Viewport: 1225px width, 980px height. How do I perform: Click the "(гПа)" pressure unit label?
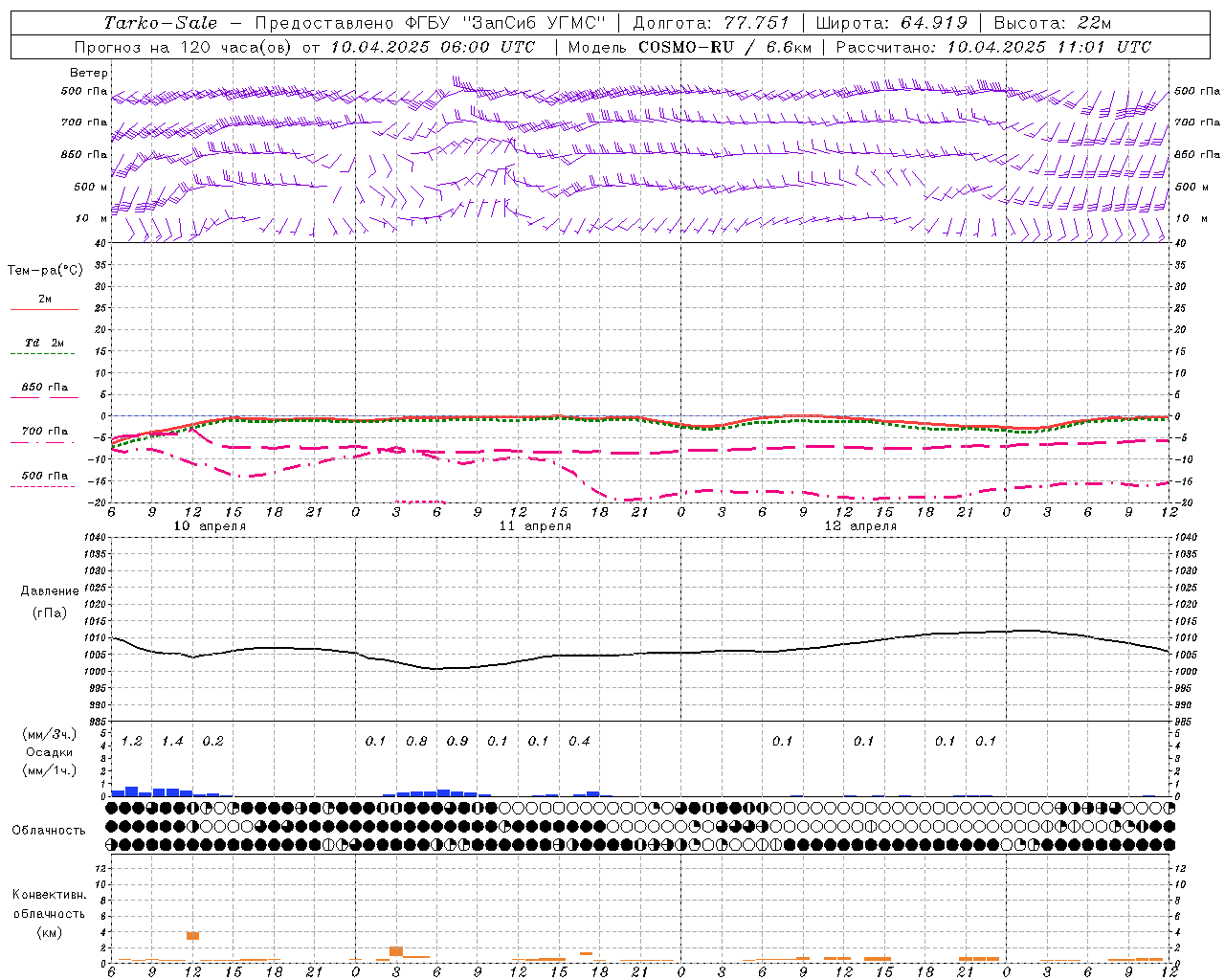click(x=49, y=613)
